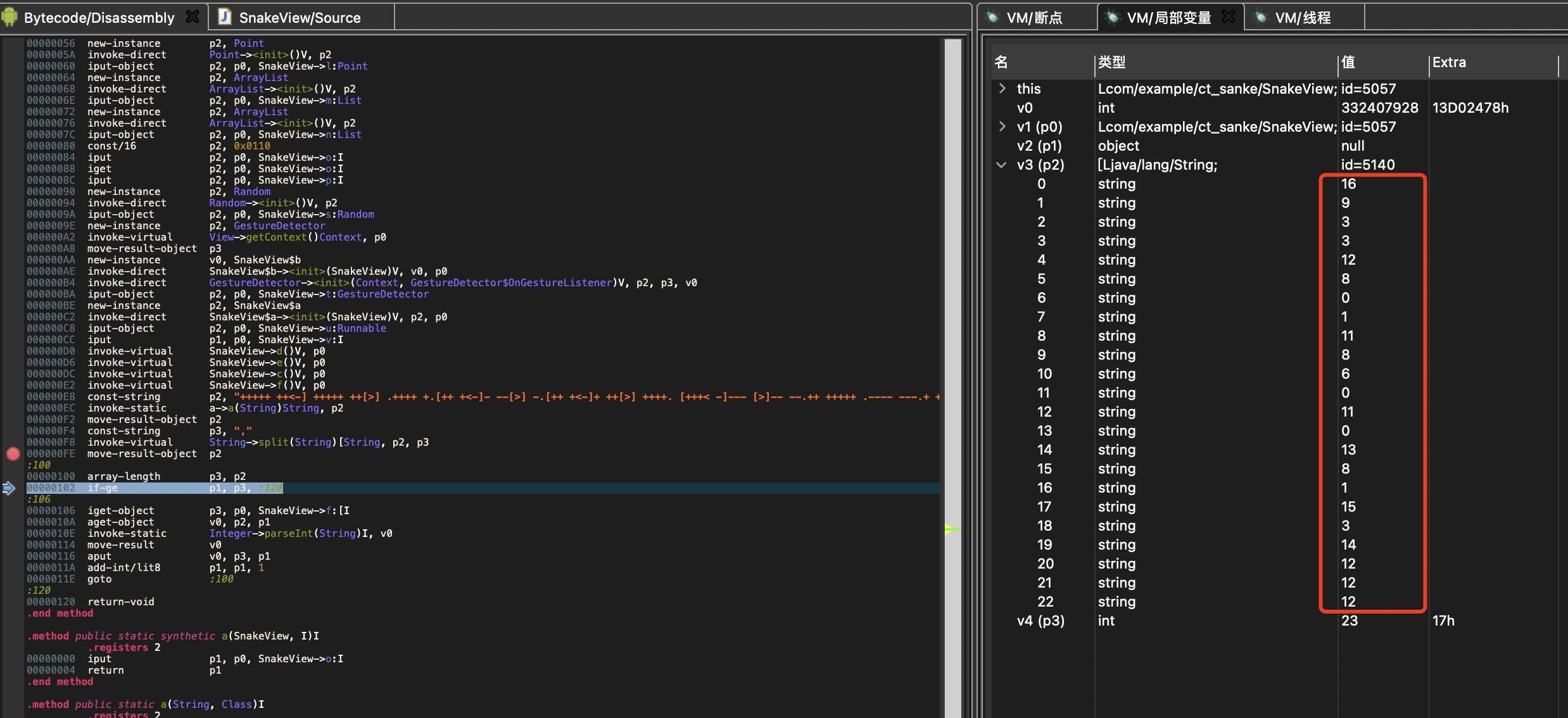1568x718 pixels.
Task: Expand the 'this' variable node
Action: coord(1002,89)
